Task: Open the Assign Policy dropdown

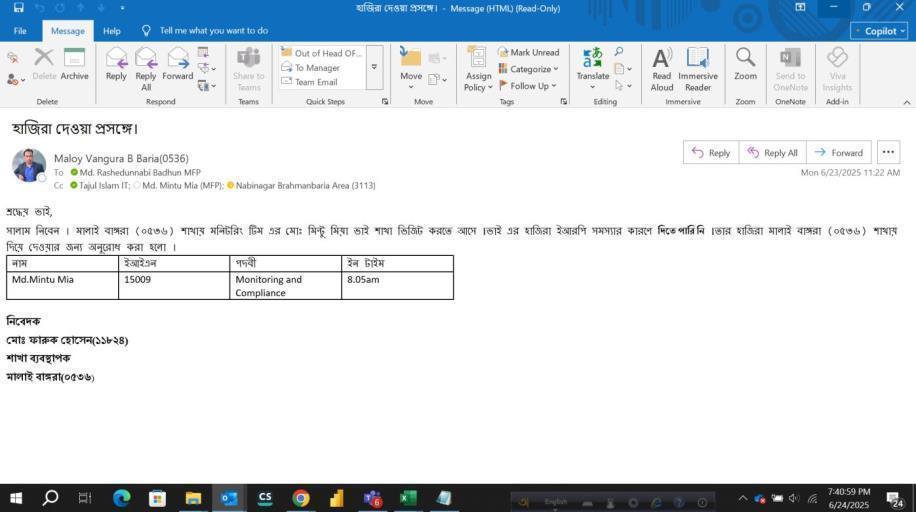Action: (x=478, y=67)
